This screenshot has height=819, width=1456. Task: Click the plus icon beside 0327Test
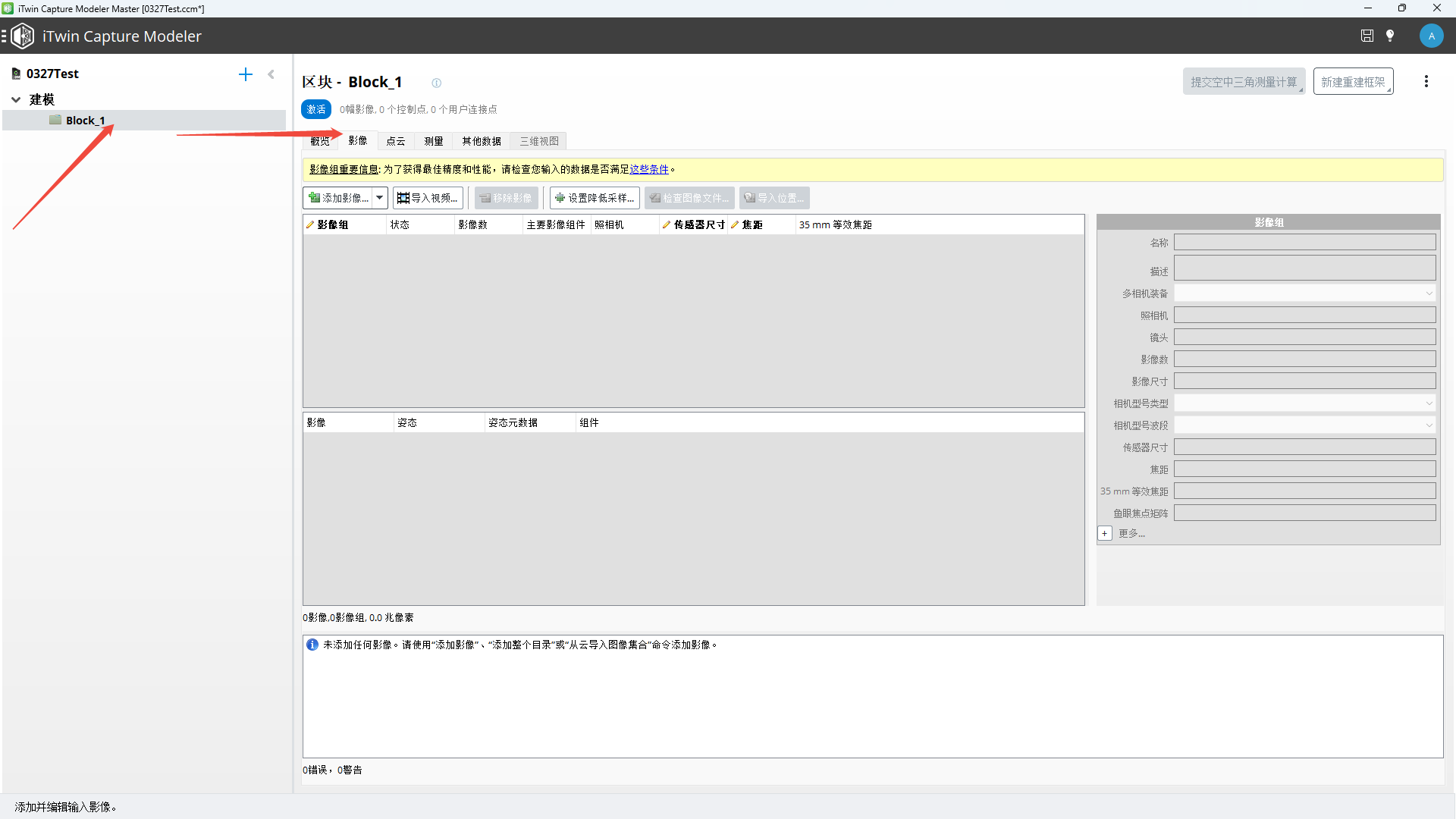246,74
